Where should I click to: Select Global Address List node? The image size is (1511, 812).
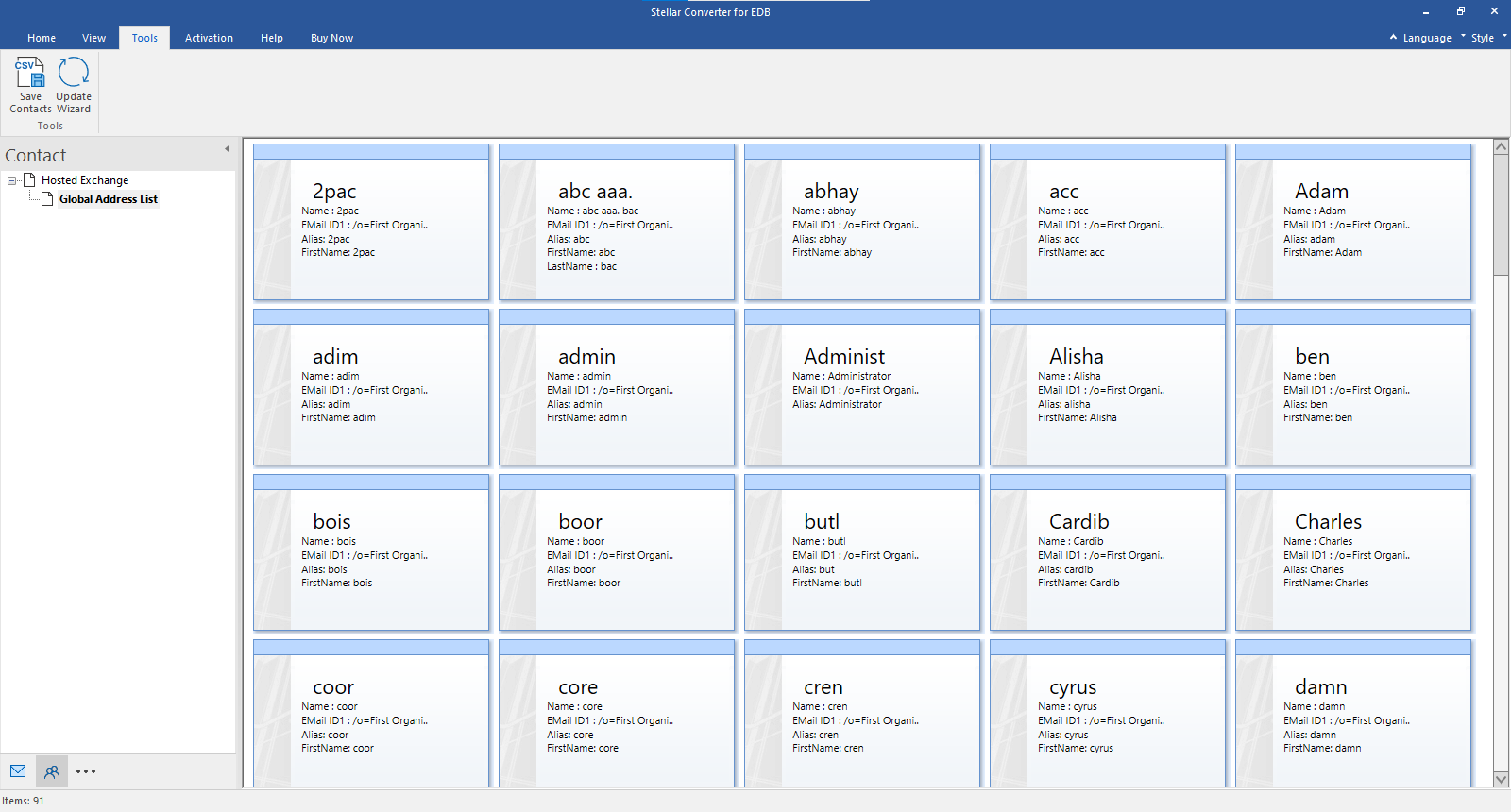point(109,199)
